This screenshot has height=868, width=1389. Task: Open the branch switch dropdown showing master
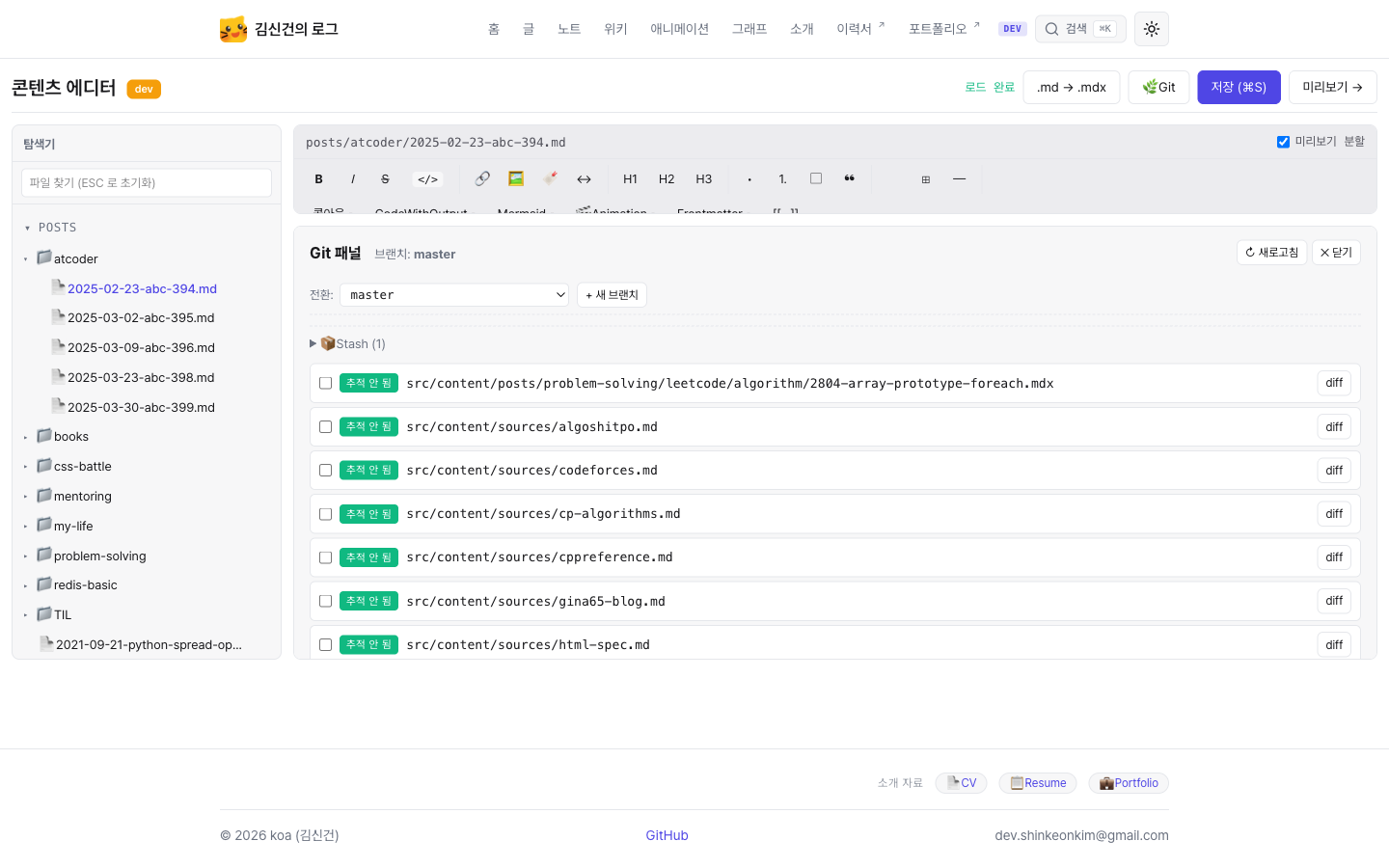[454, 295]
